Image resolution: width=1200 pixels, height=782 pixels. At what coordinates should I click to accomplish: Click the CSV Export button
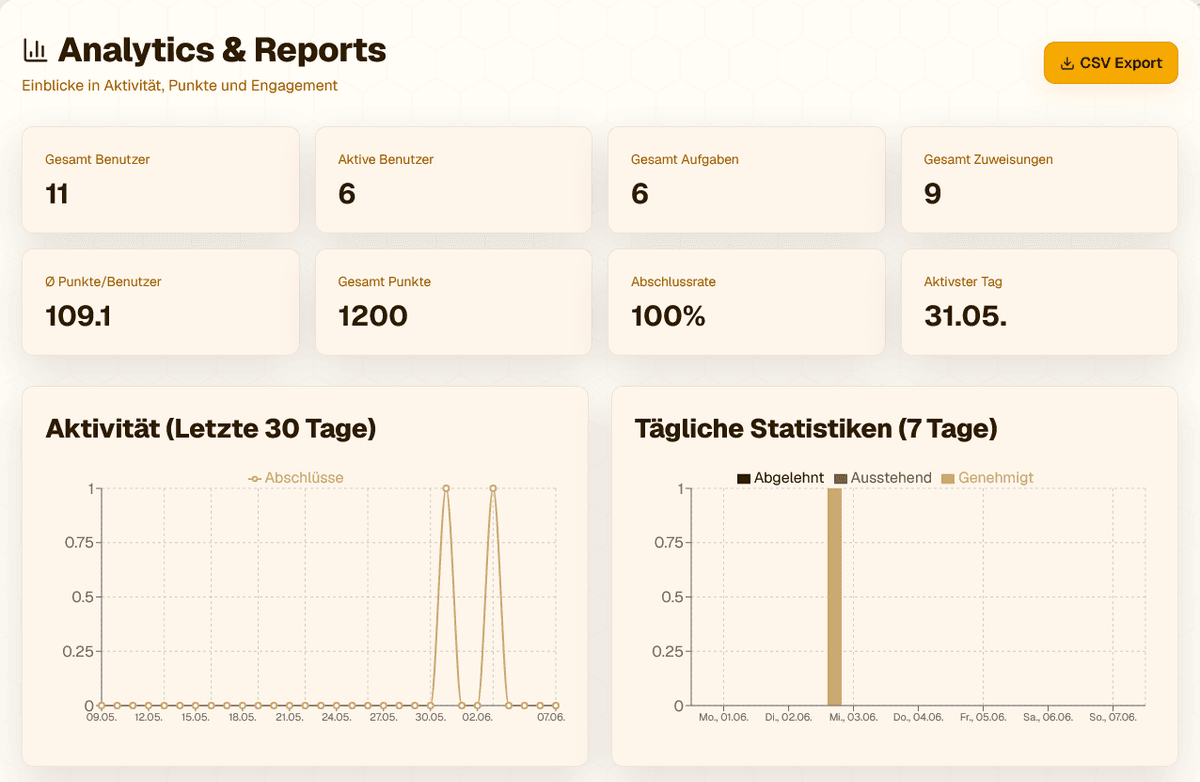(1111, 63)
